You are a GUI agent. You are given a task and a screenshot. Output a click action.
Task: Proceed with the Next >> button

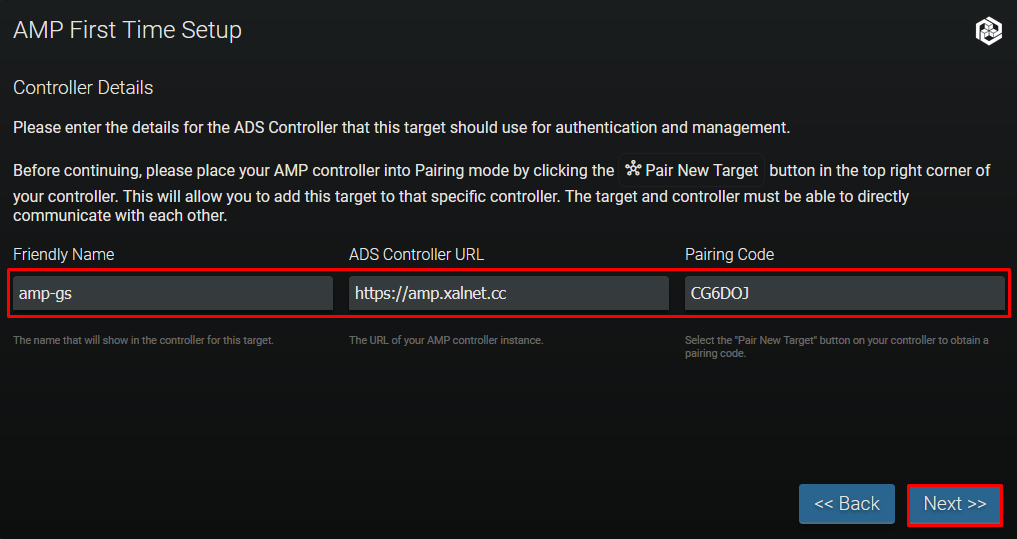pyautogui.click(x=954, y=504)
